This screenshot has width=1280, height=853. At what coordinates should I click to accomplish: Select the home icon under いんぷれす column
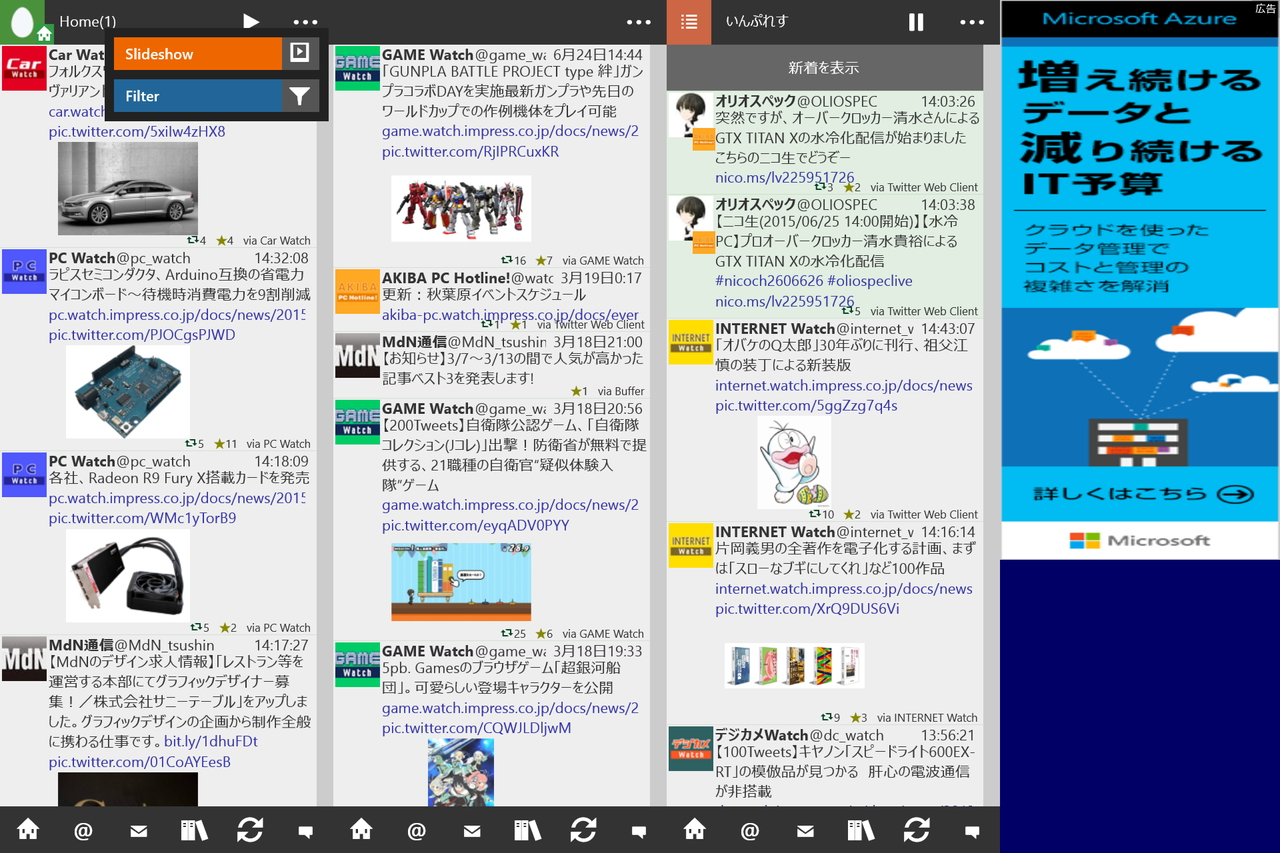694,830
